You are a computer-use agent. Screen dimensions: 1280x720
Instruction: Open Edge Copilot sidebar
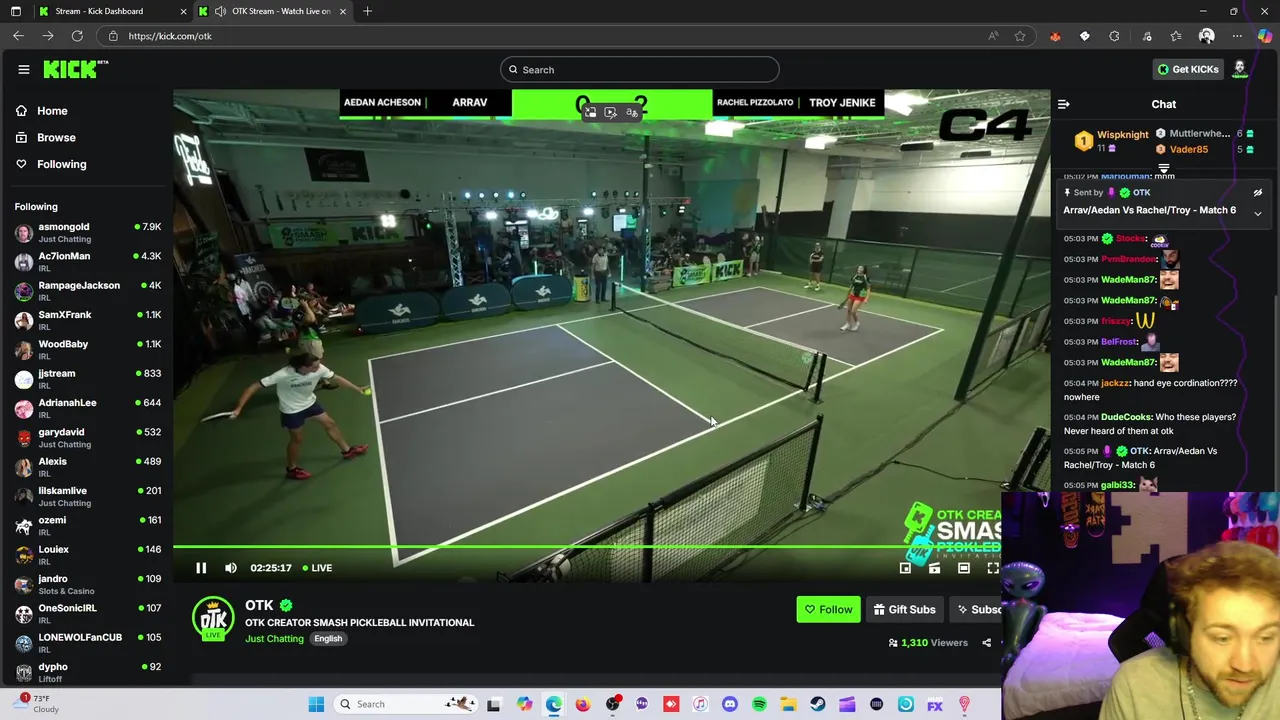1265,36
